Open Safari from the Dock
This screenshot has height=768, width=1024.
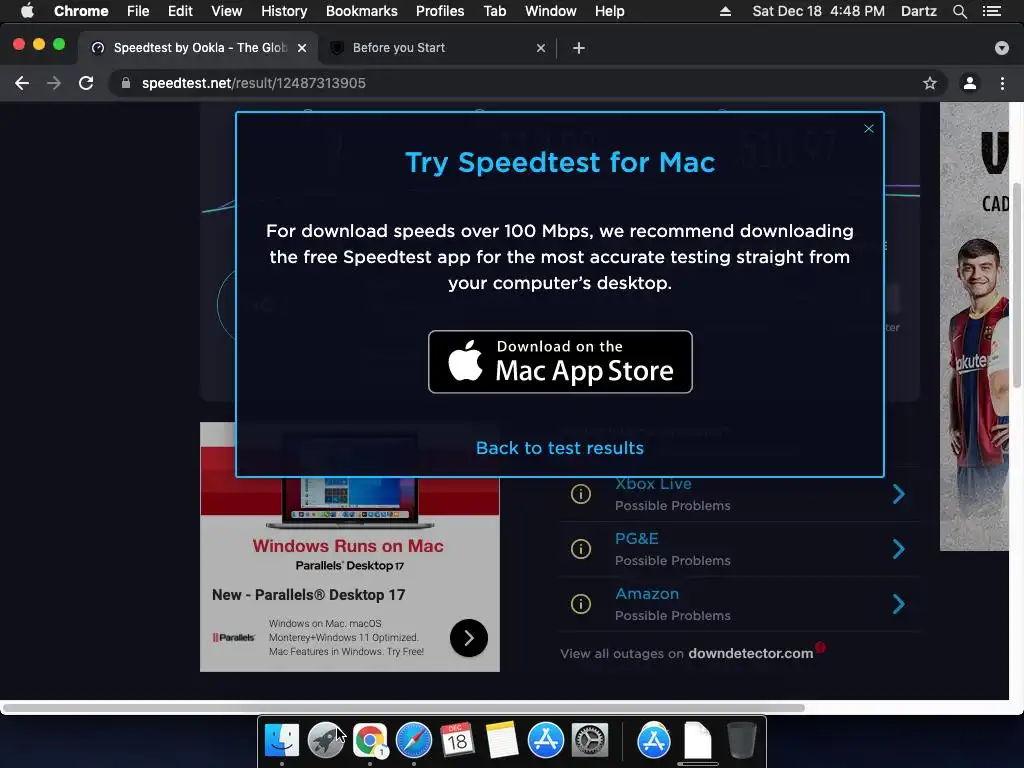[x=413, y=740]
